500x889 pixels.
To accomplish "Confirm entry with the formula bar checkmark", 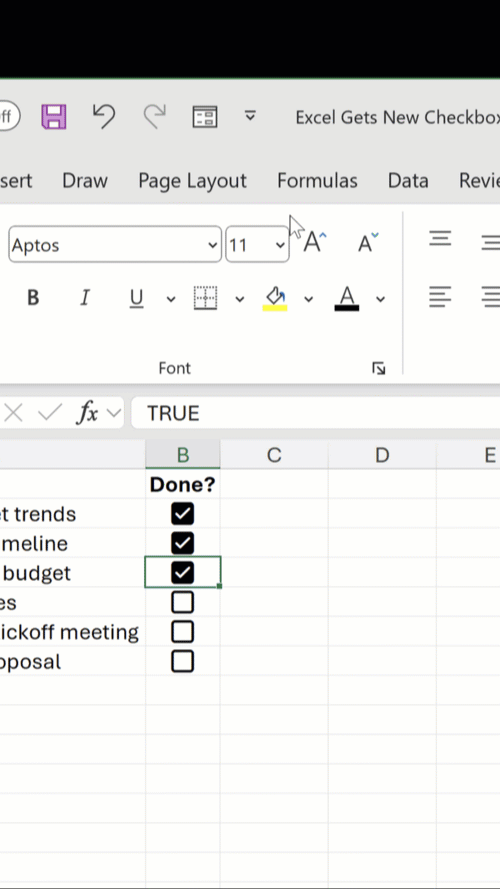I will tap(50, 413).
